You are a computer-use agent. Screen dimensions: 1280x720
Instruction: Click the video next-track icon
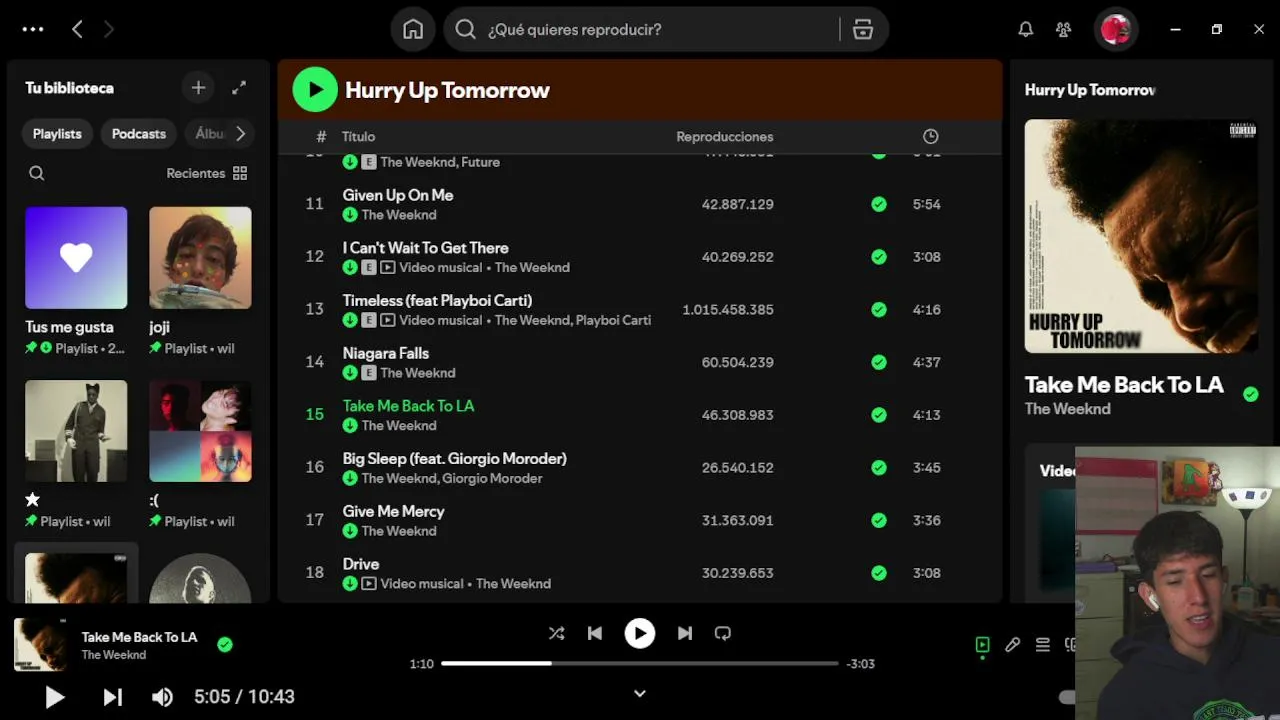click(113, 697)
